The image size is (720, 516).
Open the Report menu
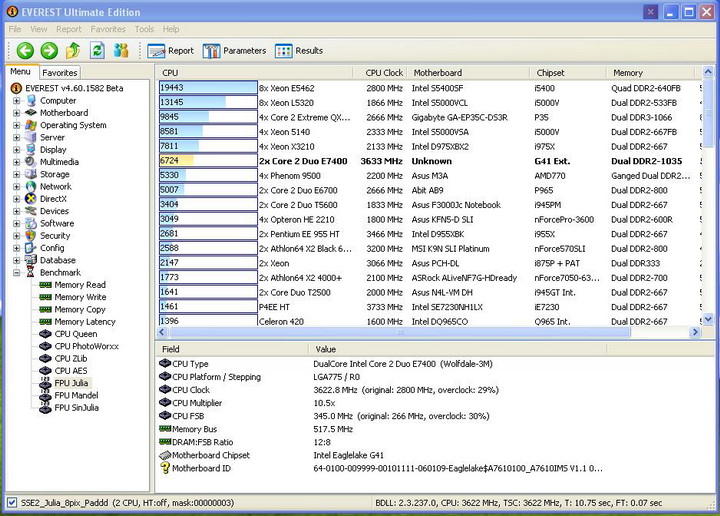(68, 29)
